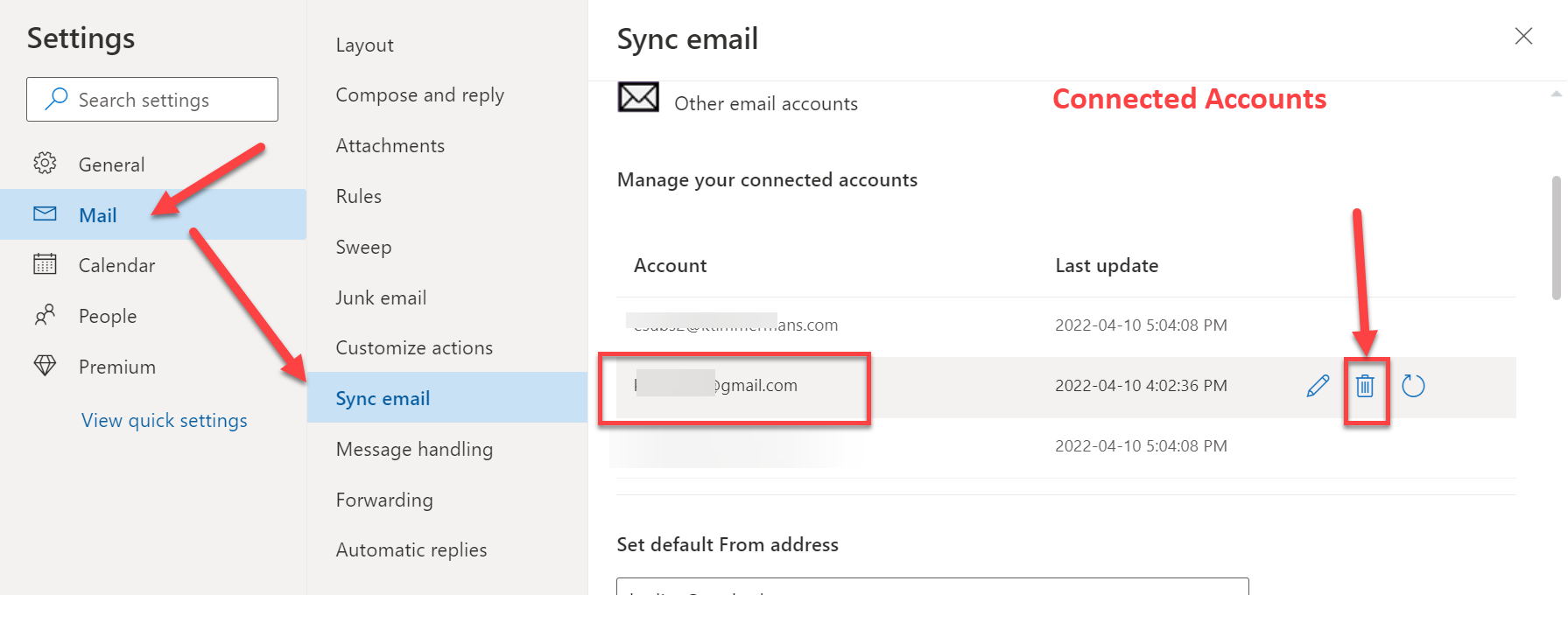Click the People icon in the sidebar
This screenshot has height=637, width=1568.
point(45,315)
